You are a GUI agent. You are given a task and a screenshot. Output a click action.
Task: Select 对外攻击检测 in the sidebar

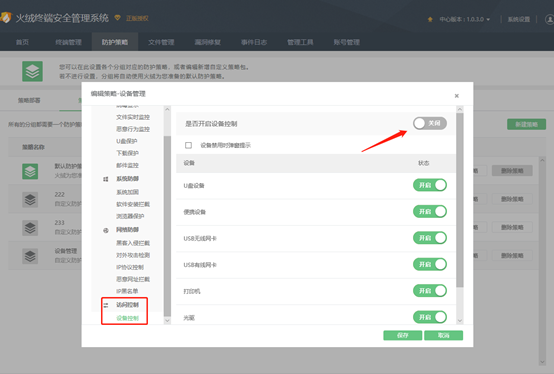click(x=133, y=255)
